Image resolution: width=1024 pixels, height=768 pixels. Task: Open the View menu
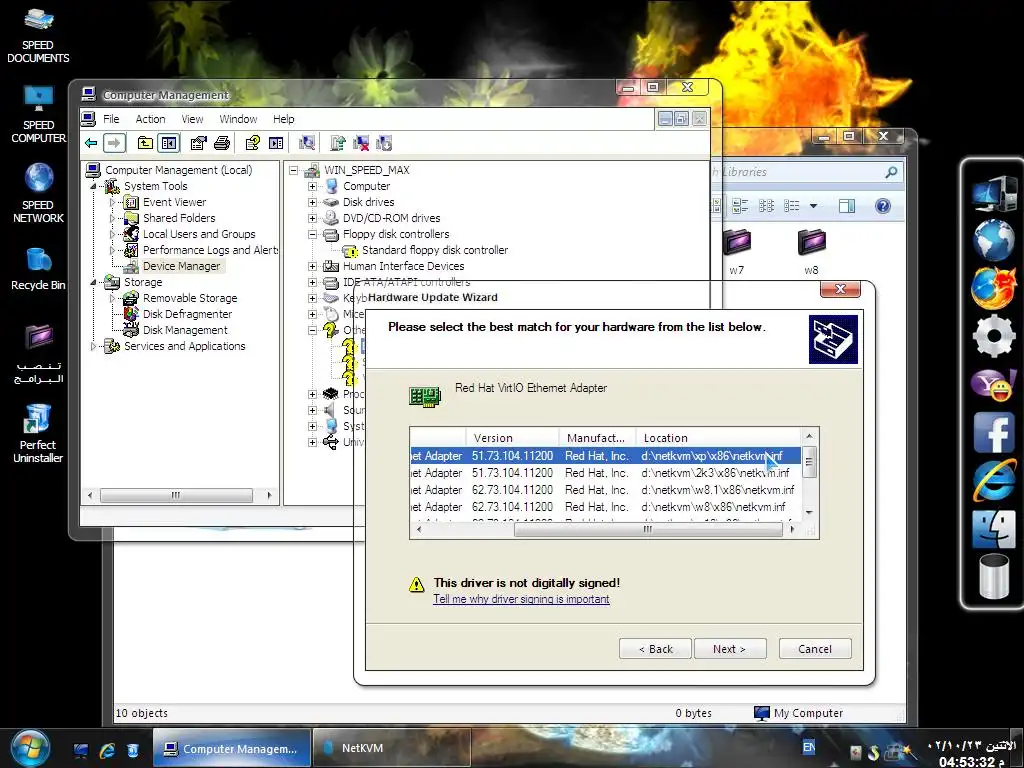(192, 119)
